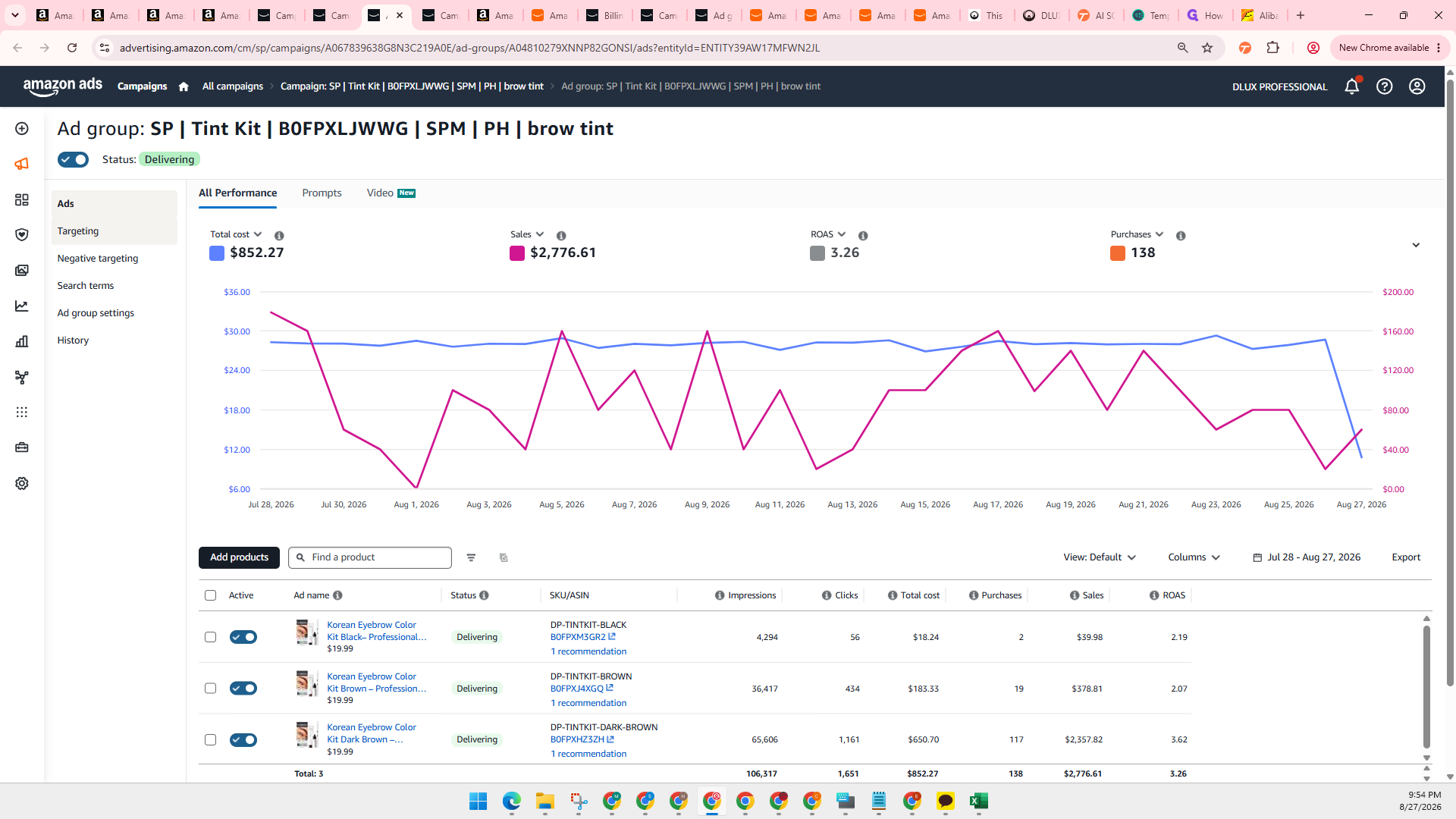Open the Chrome tab search dropdown arrow

click(15, 15)
